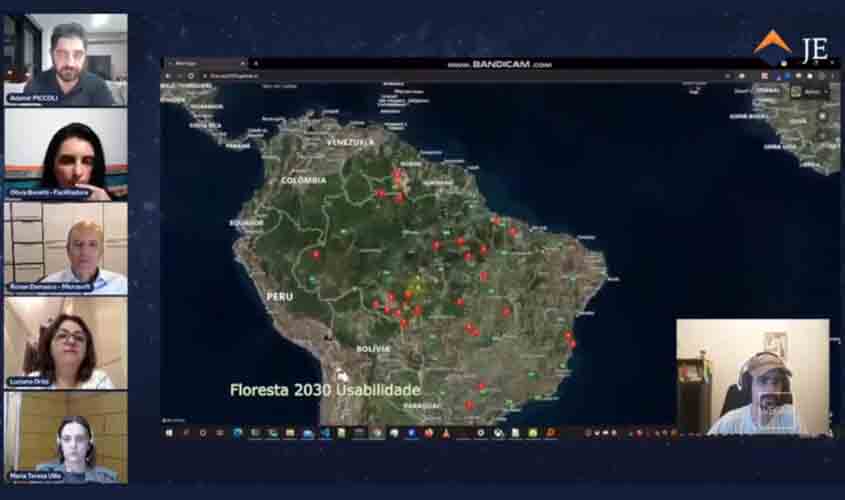Click the isolated red marker east of Ecuador
This screenshot has width=845, height=500.
(x=316, y=254)
